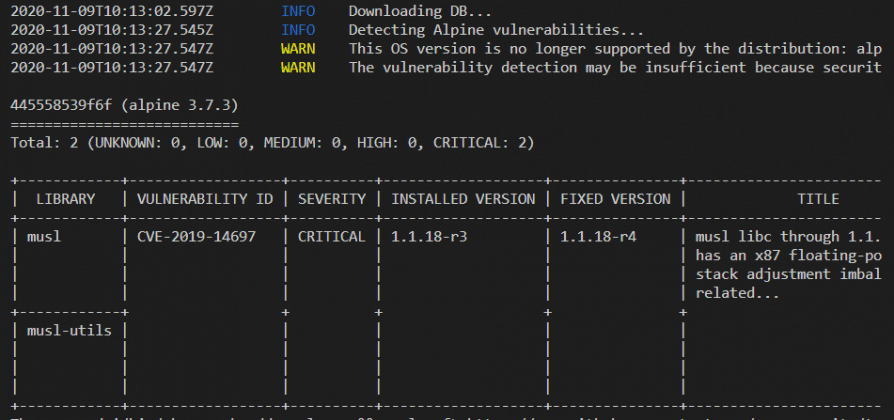The image size is (894, 420).
Task: Click the CRITICAL severity value
Action: [331, 236]
